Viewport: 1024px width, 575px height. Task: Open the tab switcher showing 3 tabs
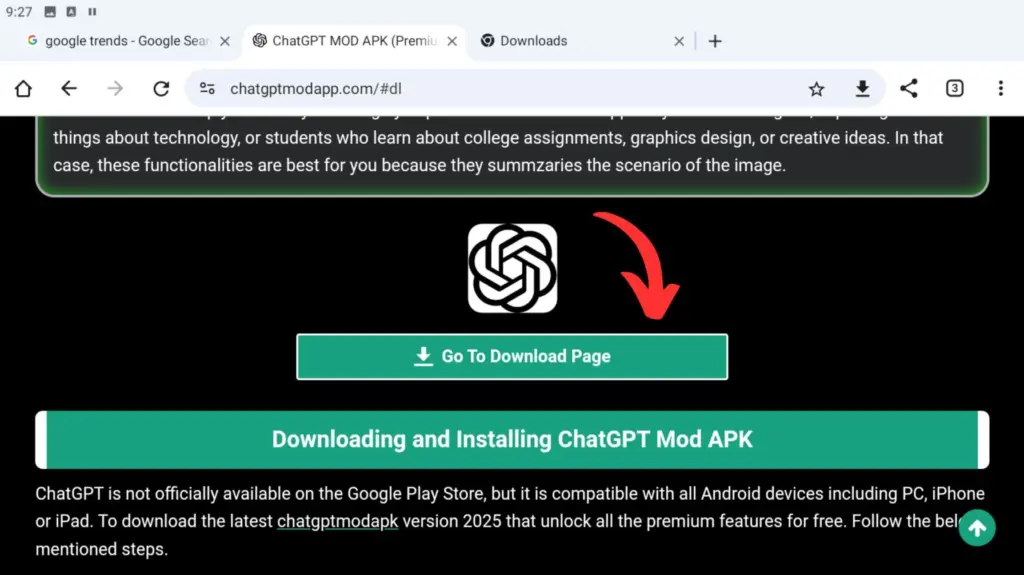(955, 88)
